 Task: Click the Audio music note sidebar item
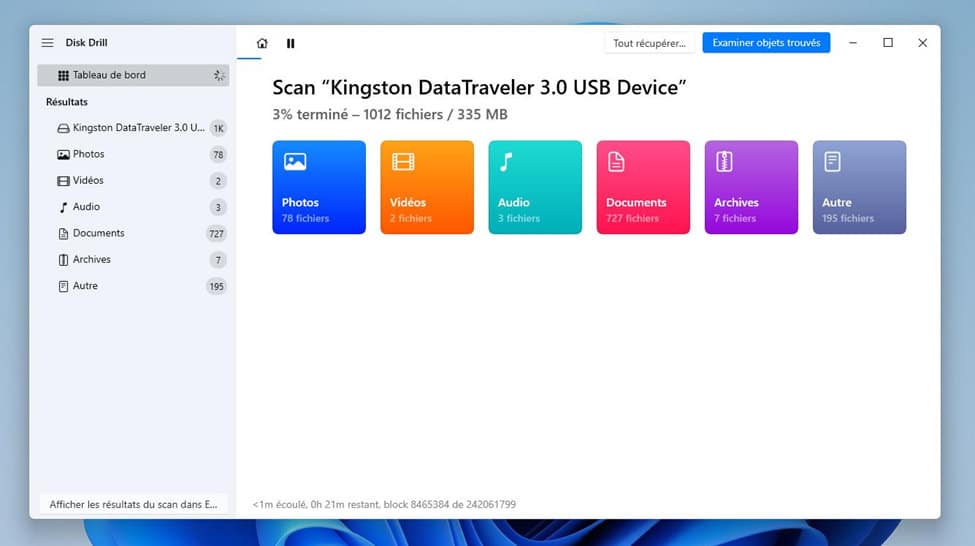click(63, 207)
